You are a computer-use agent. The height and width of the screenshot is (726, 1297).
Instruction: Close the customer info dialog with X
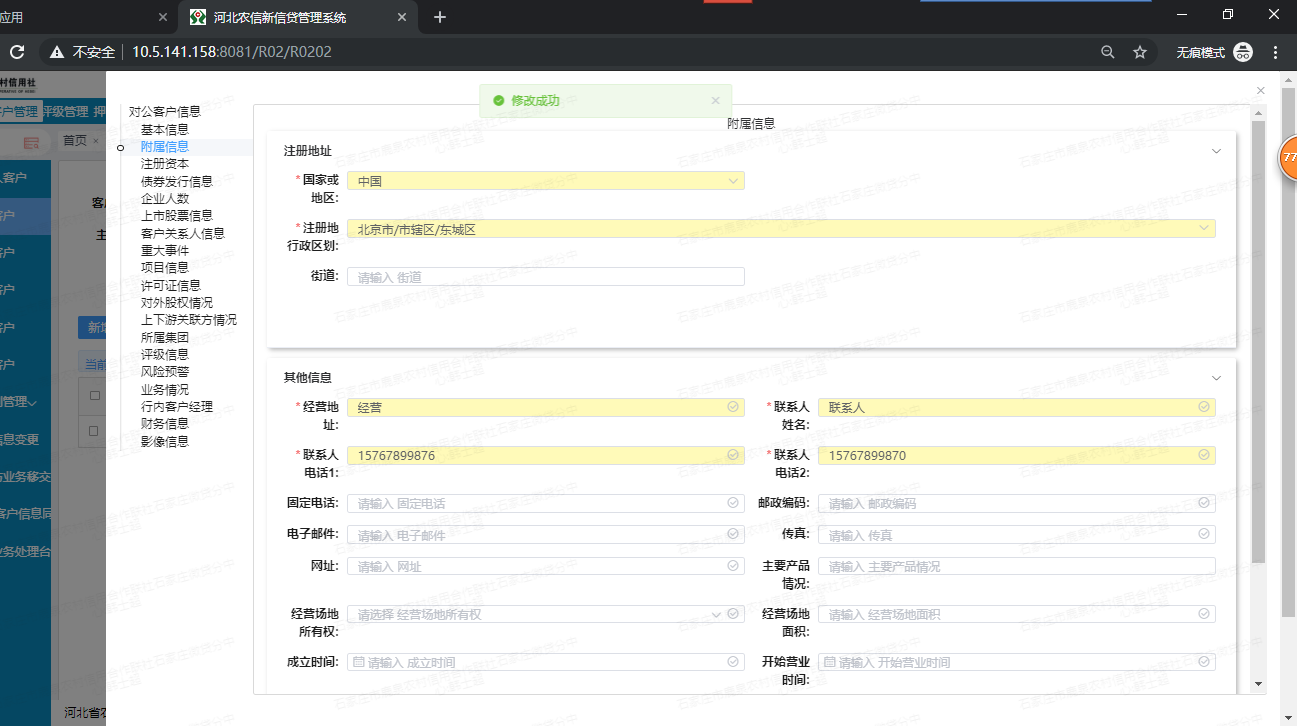(x=1260, y=91)
